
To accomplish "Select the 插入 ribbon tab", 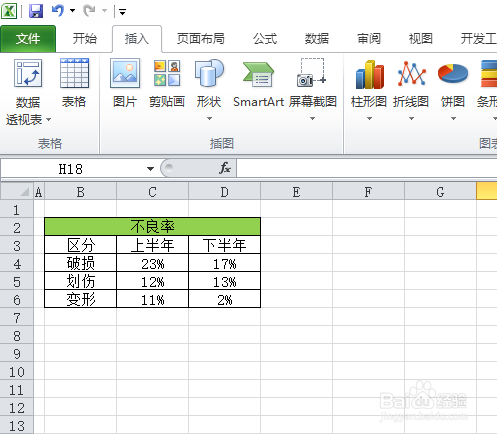I will point(137,39).
